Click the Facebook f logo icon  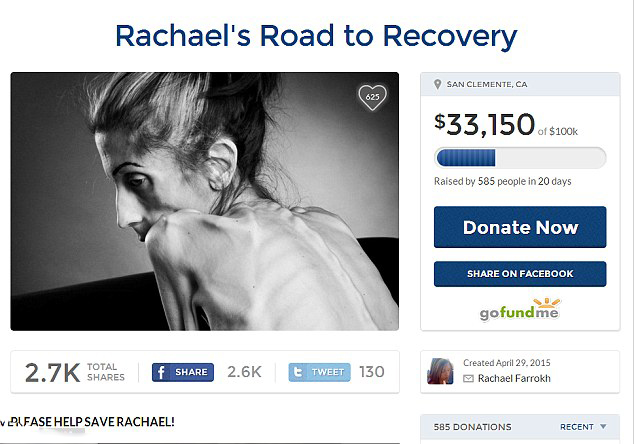click(161, 372)
